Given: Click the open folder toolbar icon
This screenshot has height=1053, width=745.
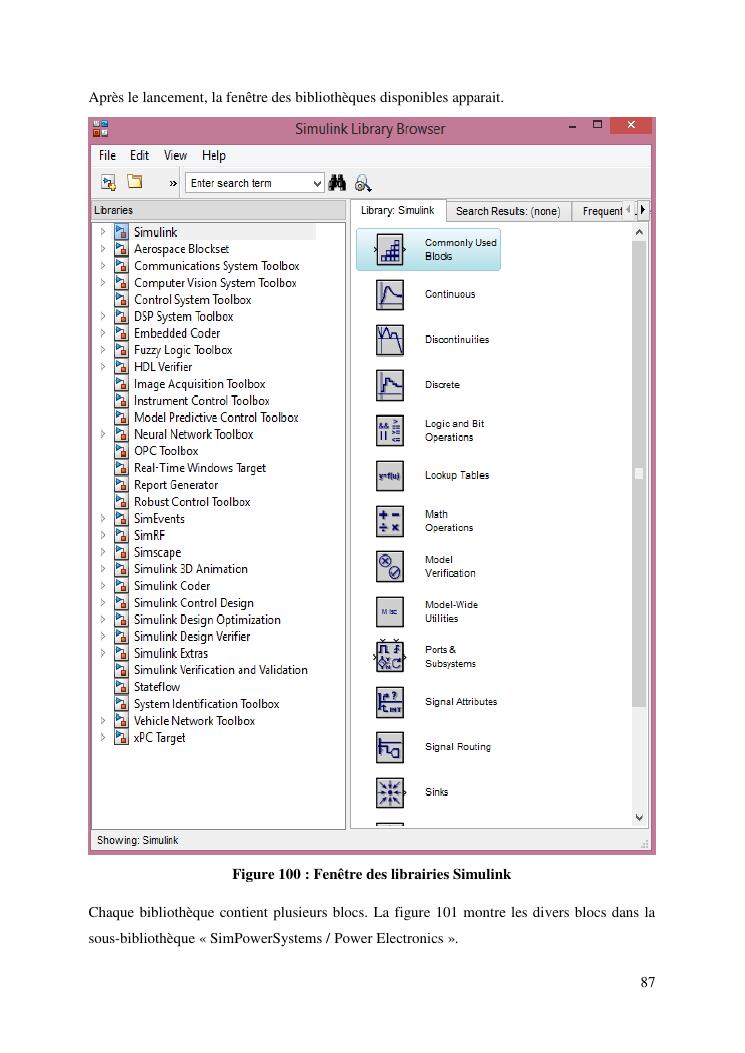Looking at the screenshot, I should pos(135,183).
